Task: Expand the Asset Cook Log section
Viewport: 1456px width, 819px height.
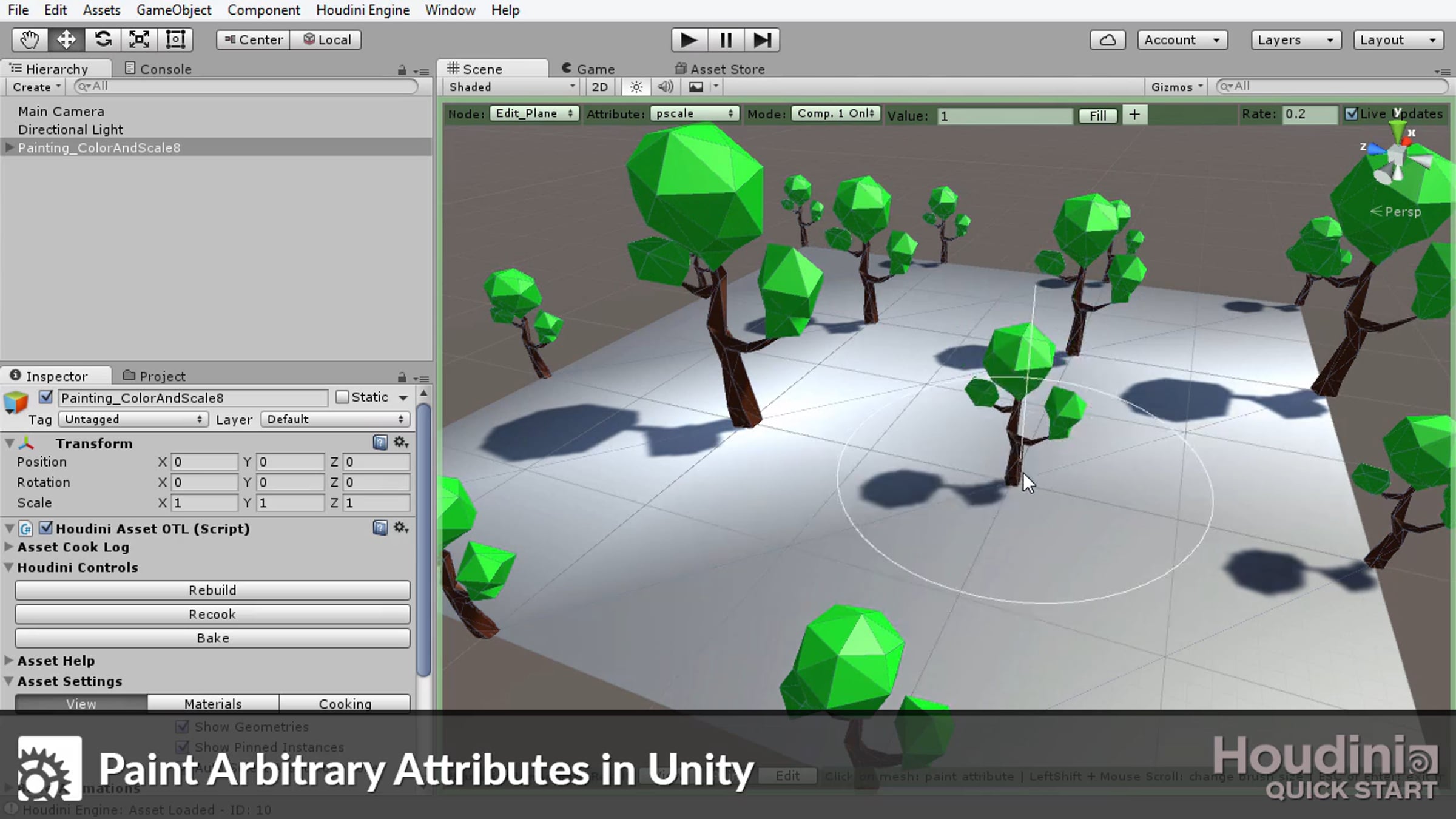Action: pos(9,547)
